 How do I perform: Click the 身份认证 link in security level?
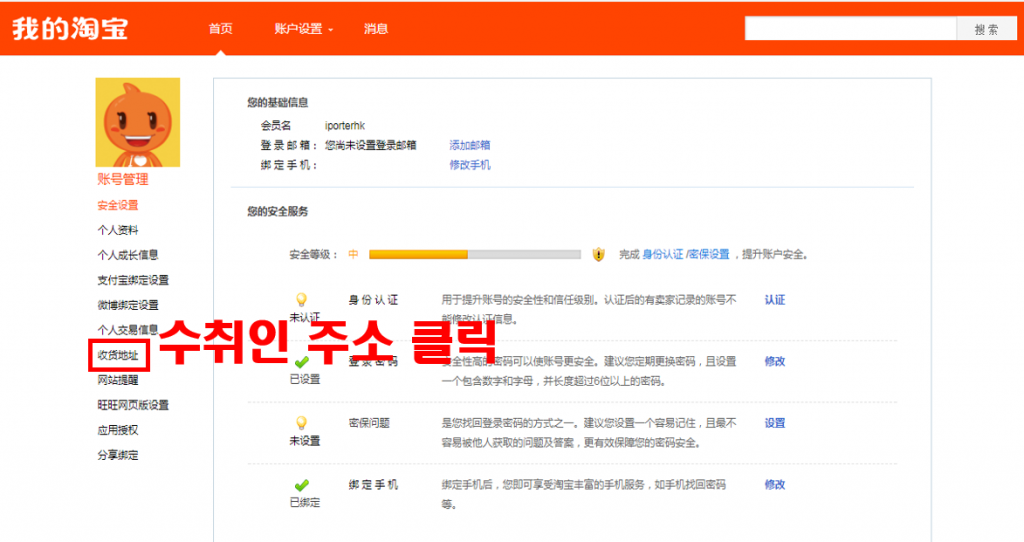point(662,254)
